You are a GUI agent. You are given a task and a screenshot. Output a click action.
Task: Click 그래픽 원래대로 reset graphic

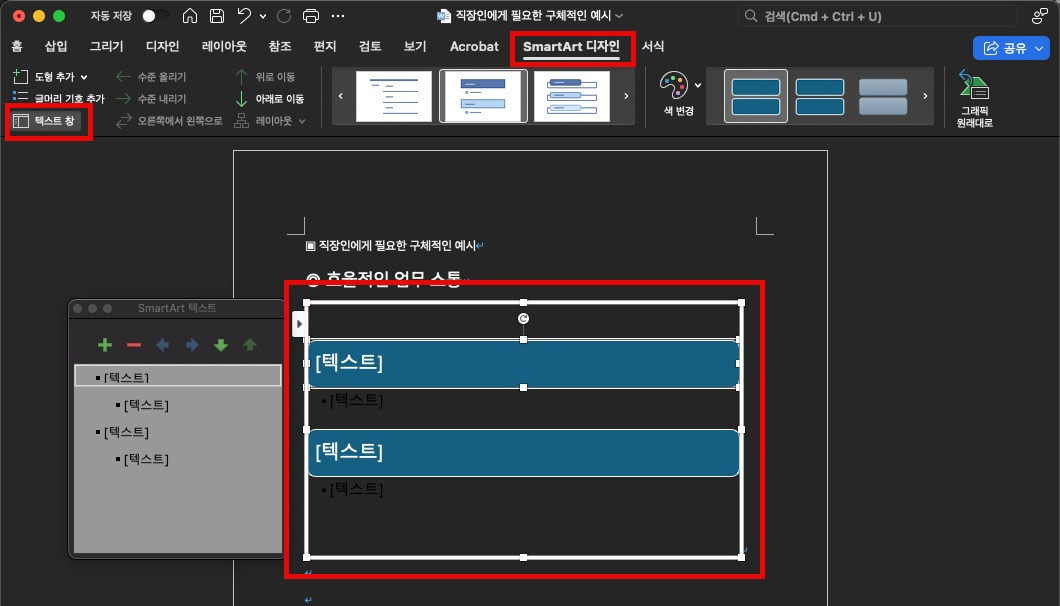[x=974, y=98]
